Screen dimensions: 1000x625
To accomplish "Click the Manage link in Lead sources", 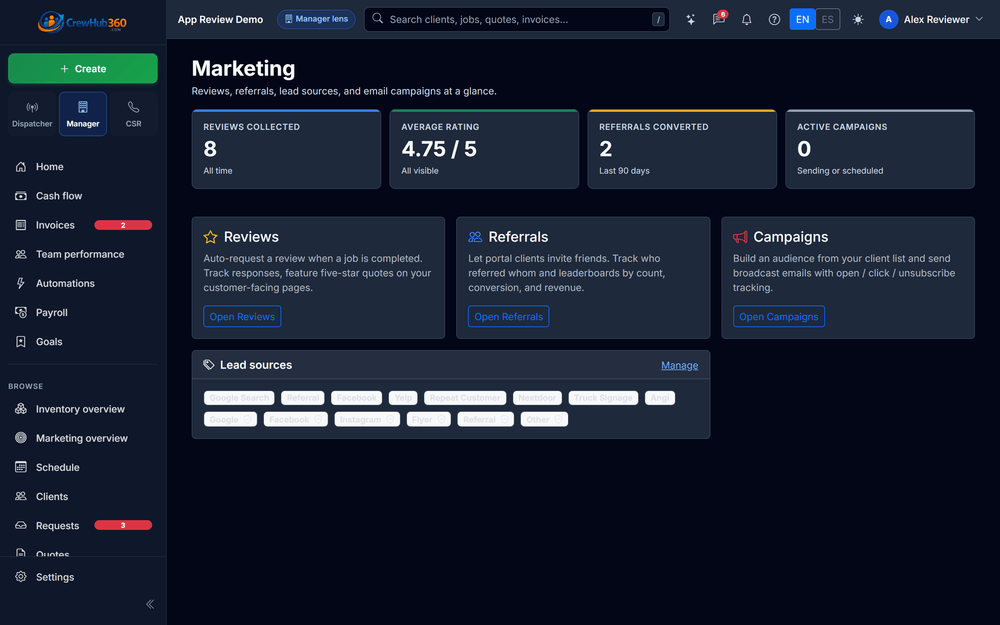I will tap(679, 365).
